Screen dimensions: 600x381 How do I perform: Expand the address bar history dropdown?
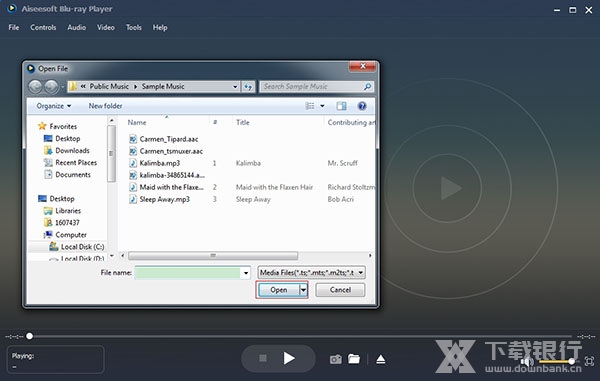[x=235, y=87]
